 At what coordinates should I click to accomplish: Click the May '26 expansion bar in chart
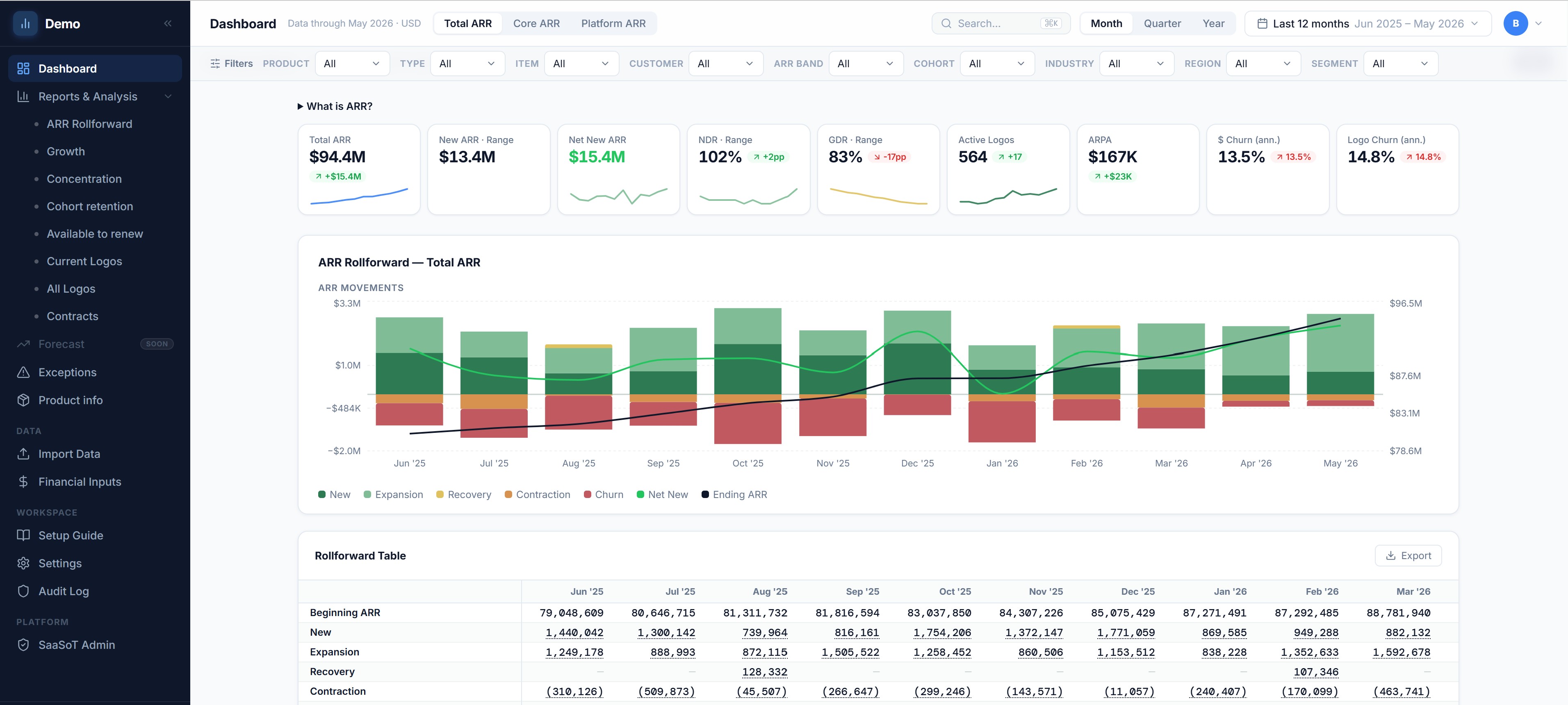point(1340,343)
